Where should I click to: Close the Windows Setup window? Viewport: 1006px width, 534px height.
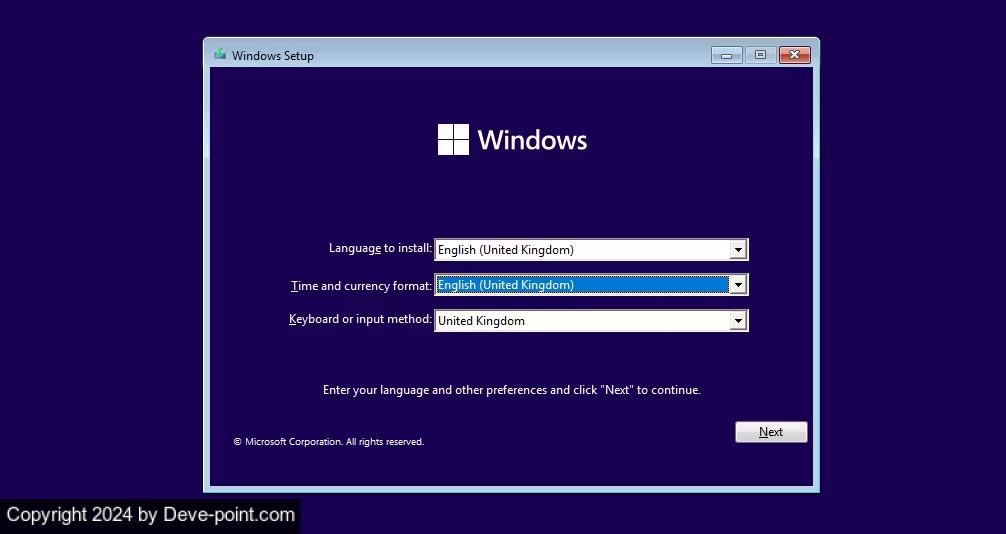tap(795, 55)
